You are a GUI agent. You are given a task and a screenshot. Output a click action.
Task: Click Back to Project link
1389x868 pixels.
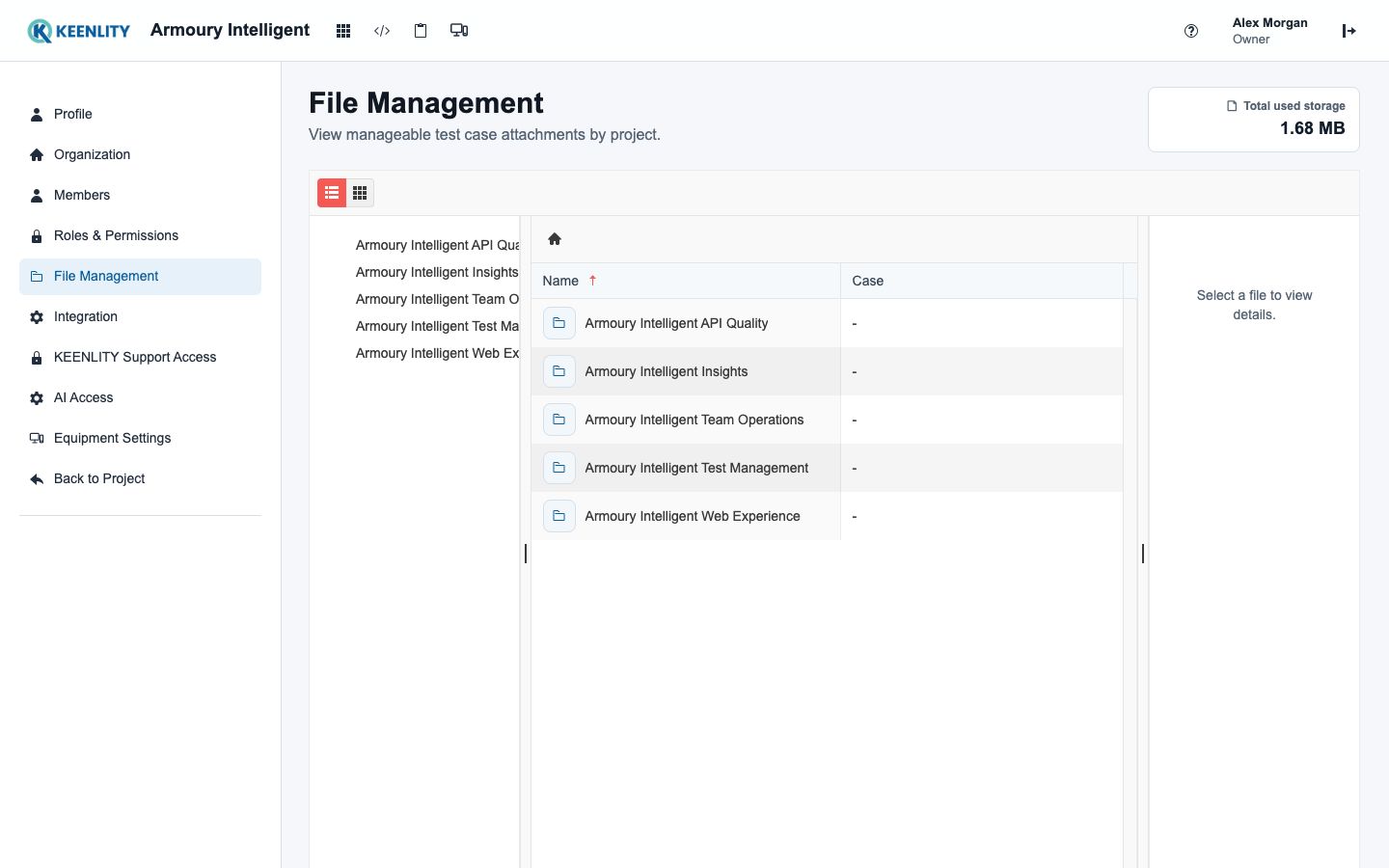pyautogui.click(x=140, y=478)
